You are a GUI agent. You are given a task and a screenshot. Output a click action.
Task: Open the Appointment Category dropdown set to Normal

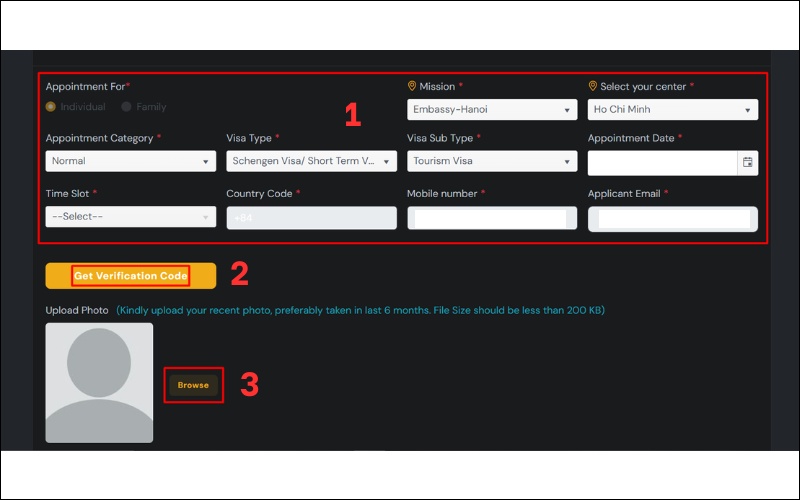coord(130,161)
